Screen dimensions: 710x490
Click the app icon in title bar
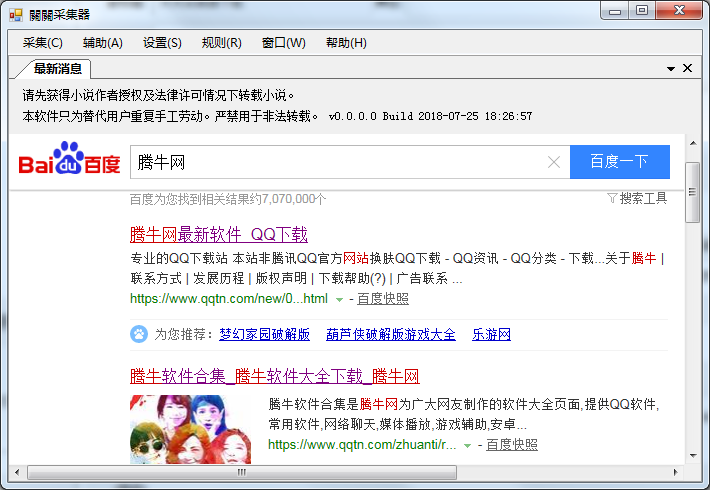tap(15, 15)
